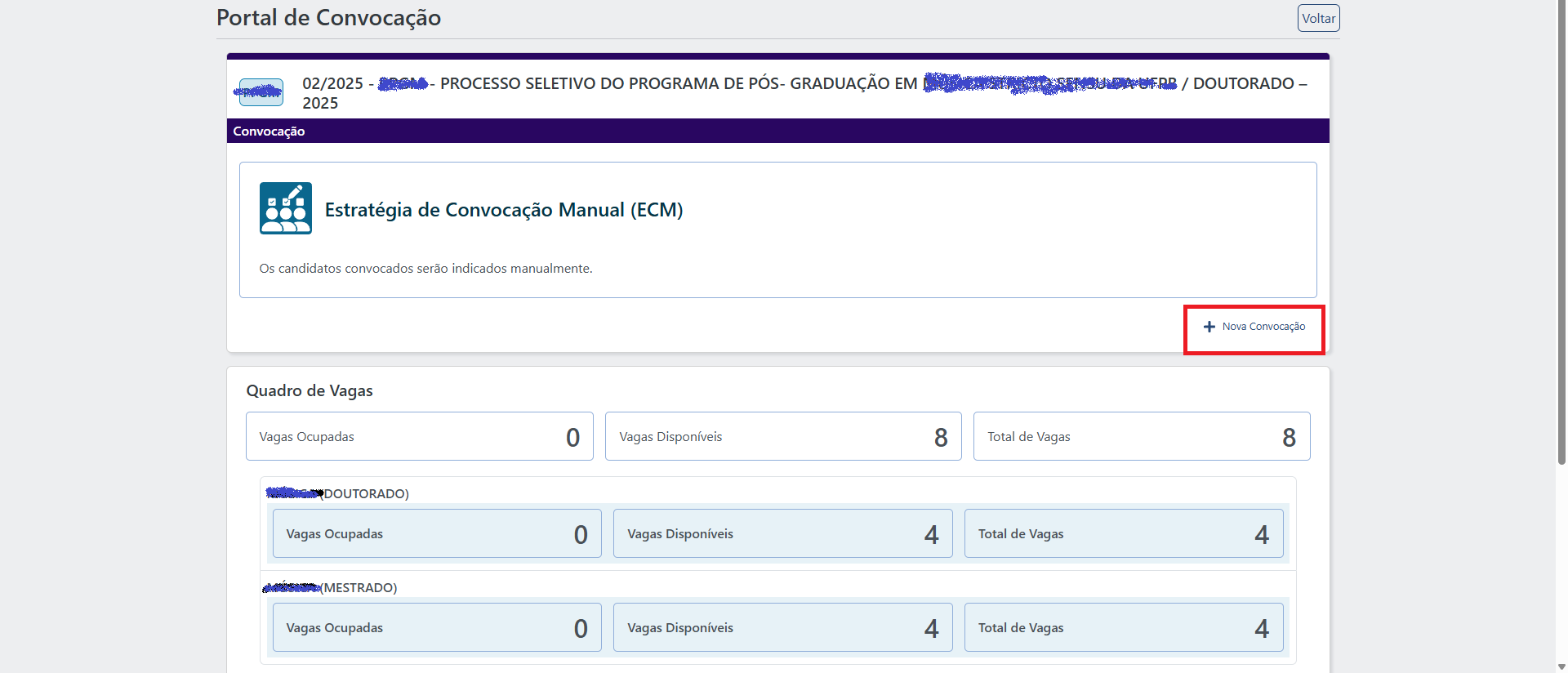Click Vagas Disponíveis card under DOUTORADO
The width and height of the screenshot is (1568, 673).
tap(783, 533)
